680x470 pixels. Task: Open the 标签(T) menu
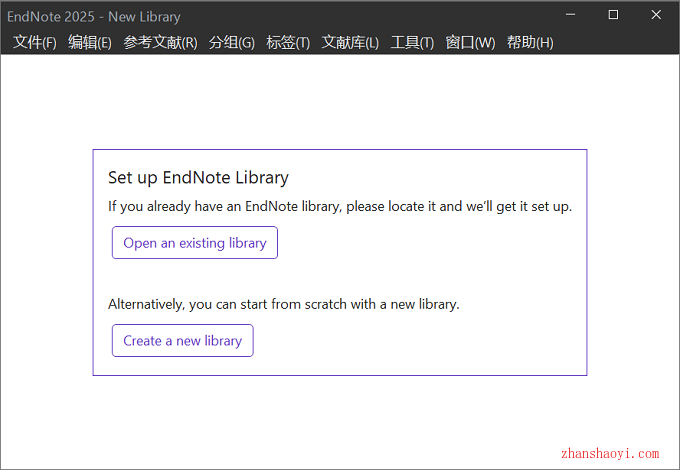pyautogui.click(x=288, y=42)
